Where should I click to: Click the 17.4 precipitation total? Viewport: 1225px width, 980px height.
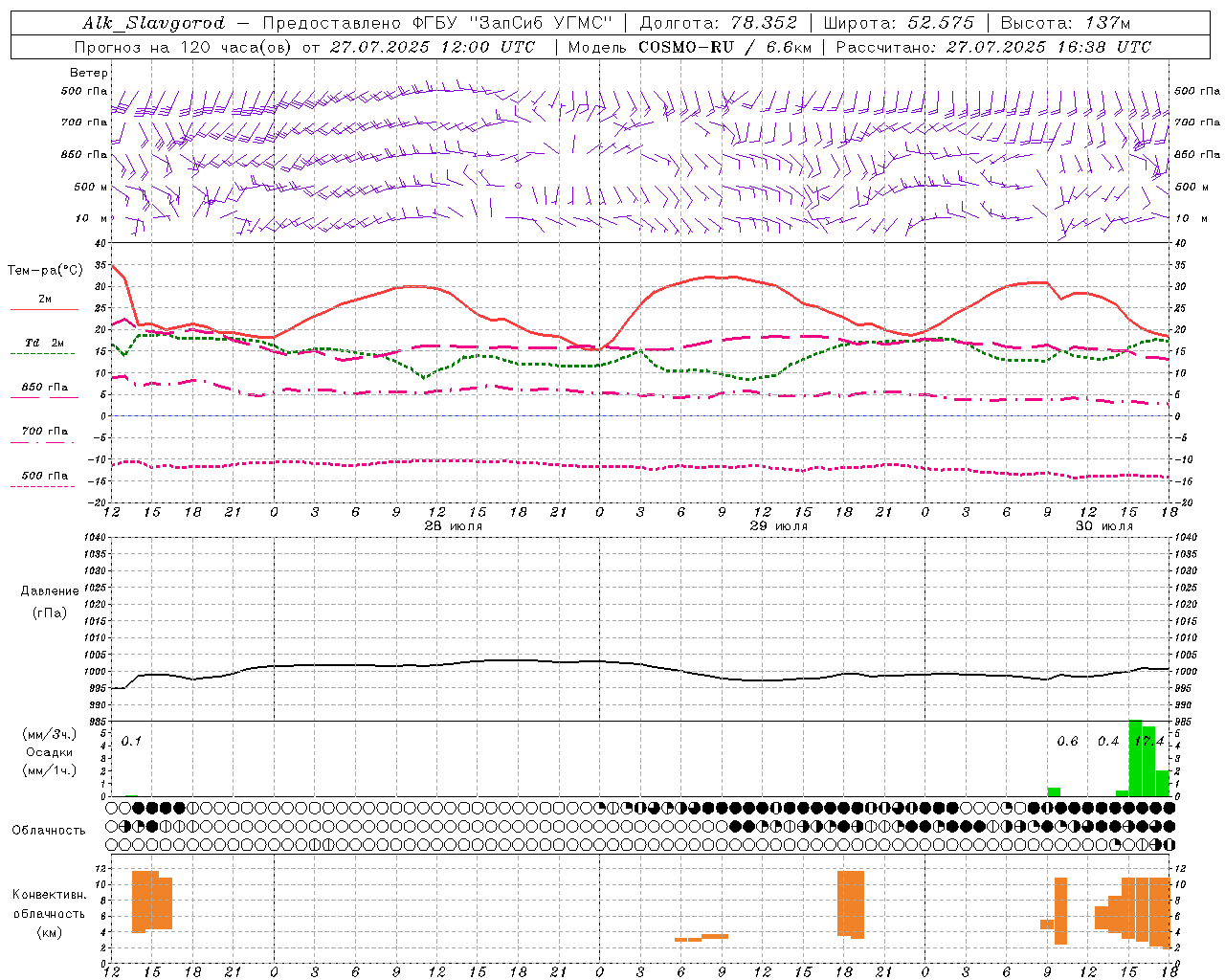(1149, 741)
